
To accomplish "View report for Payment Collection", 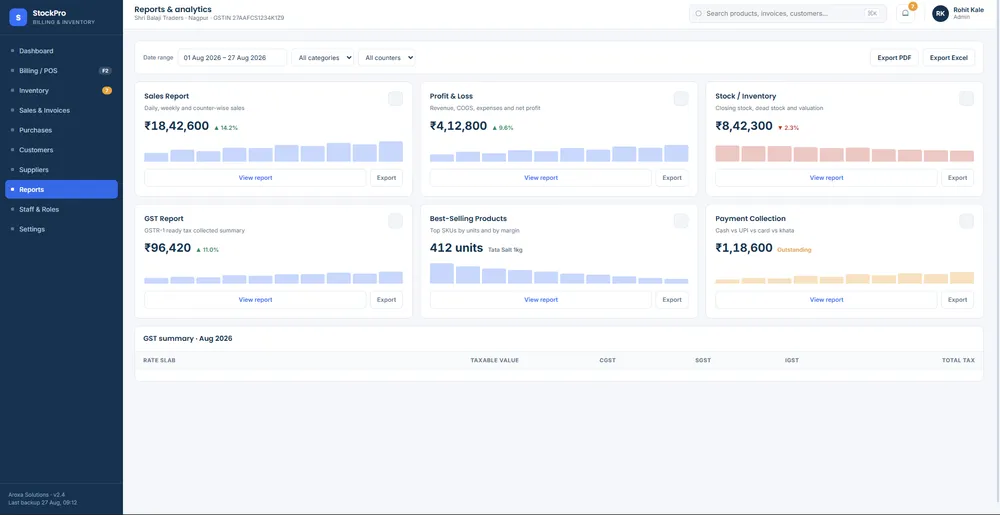I will 827,300.
